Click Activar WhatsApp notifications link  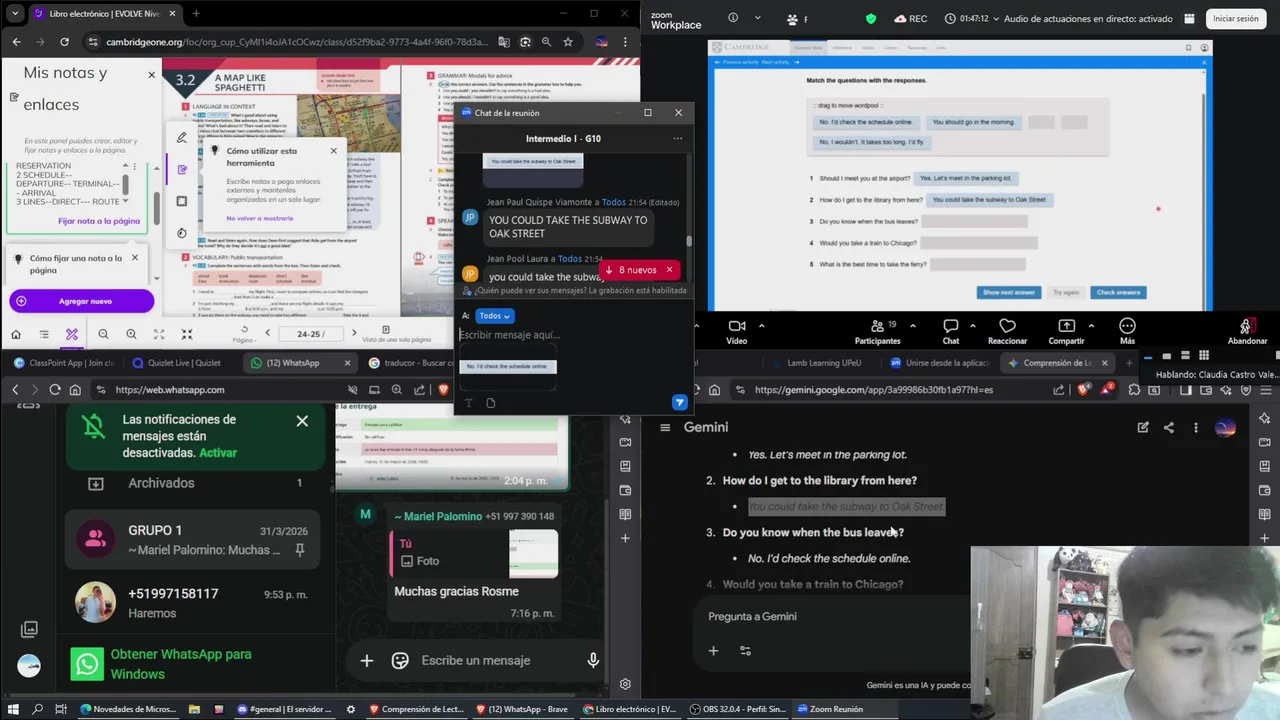click(x=218, y=453)
